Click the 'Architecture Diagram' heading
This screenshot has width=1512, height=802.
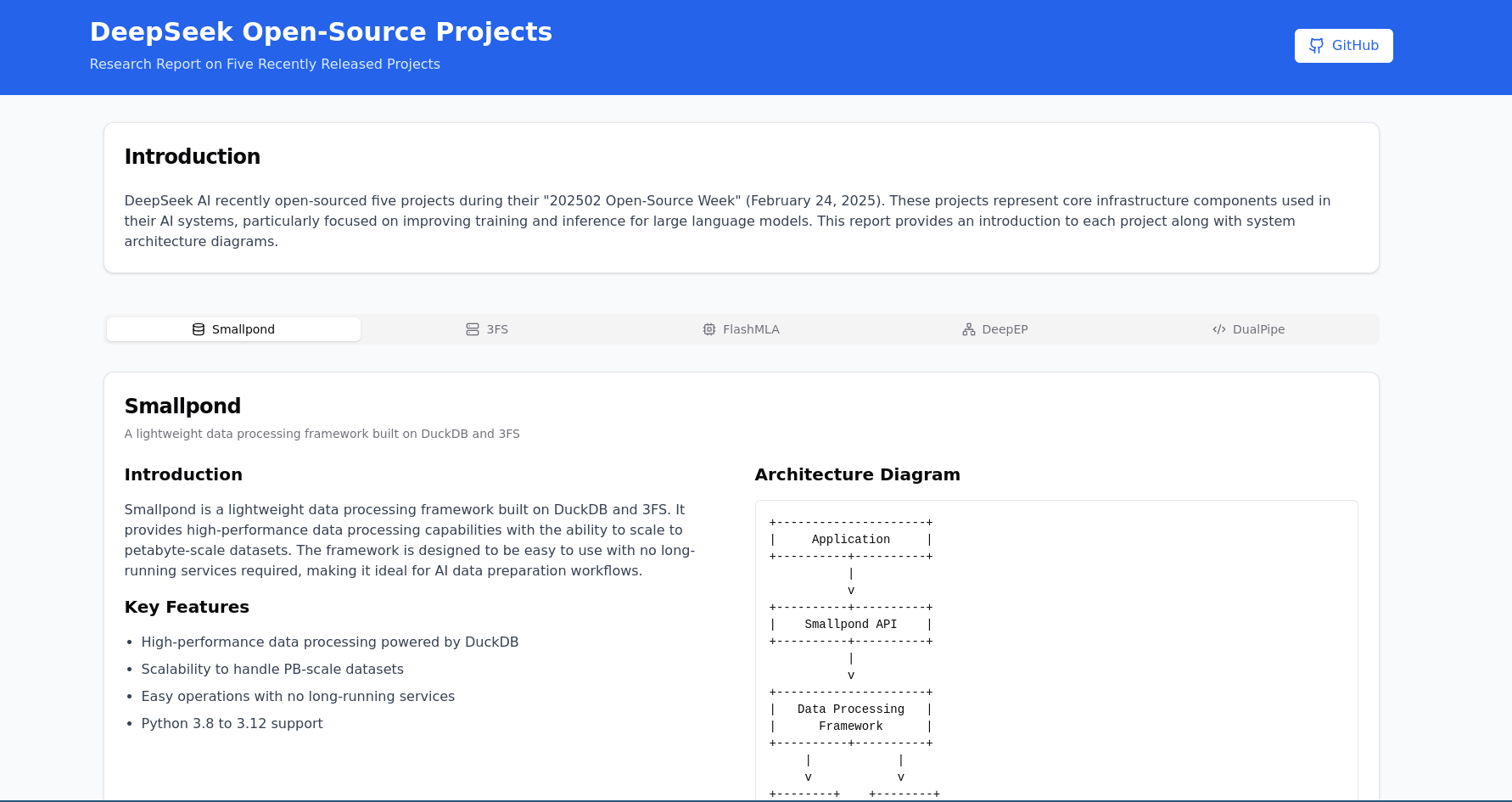858,474
